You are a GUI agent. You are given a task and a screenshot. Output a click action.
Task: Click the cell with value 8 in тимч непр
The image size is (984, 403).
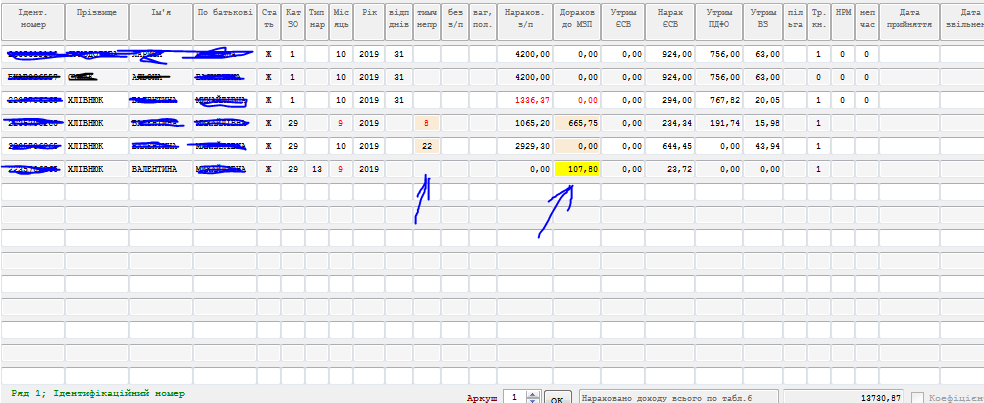coord(427,123)
